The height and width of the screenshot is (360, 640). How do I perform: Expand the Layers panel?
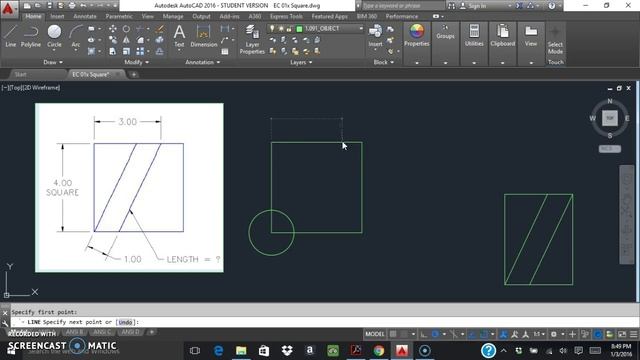(x=301, y=62)
